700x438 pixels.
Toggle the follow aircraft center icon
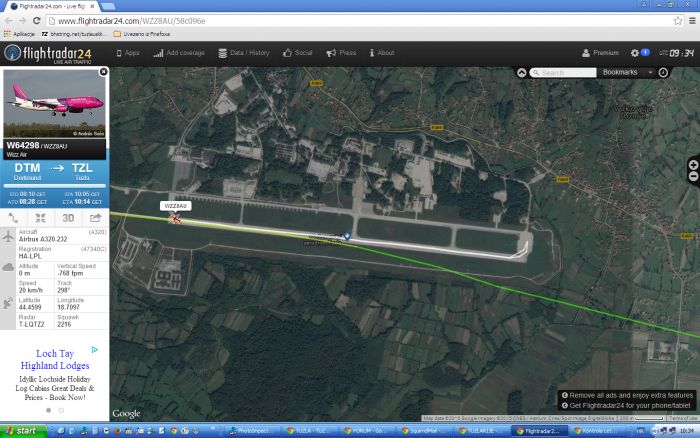coord(41,218)
